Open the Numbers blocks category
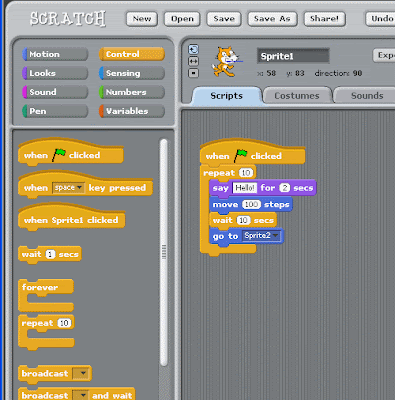This screenshot has height=400, width=395. (132, 92)
